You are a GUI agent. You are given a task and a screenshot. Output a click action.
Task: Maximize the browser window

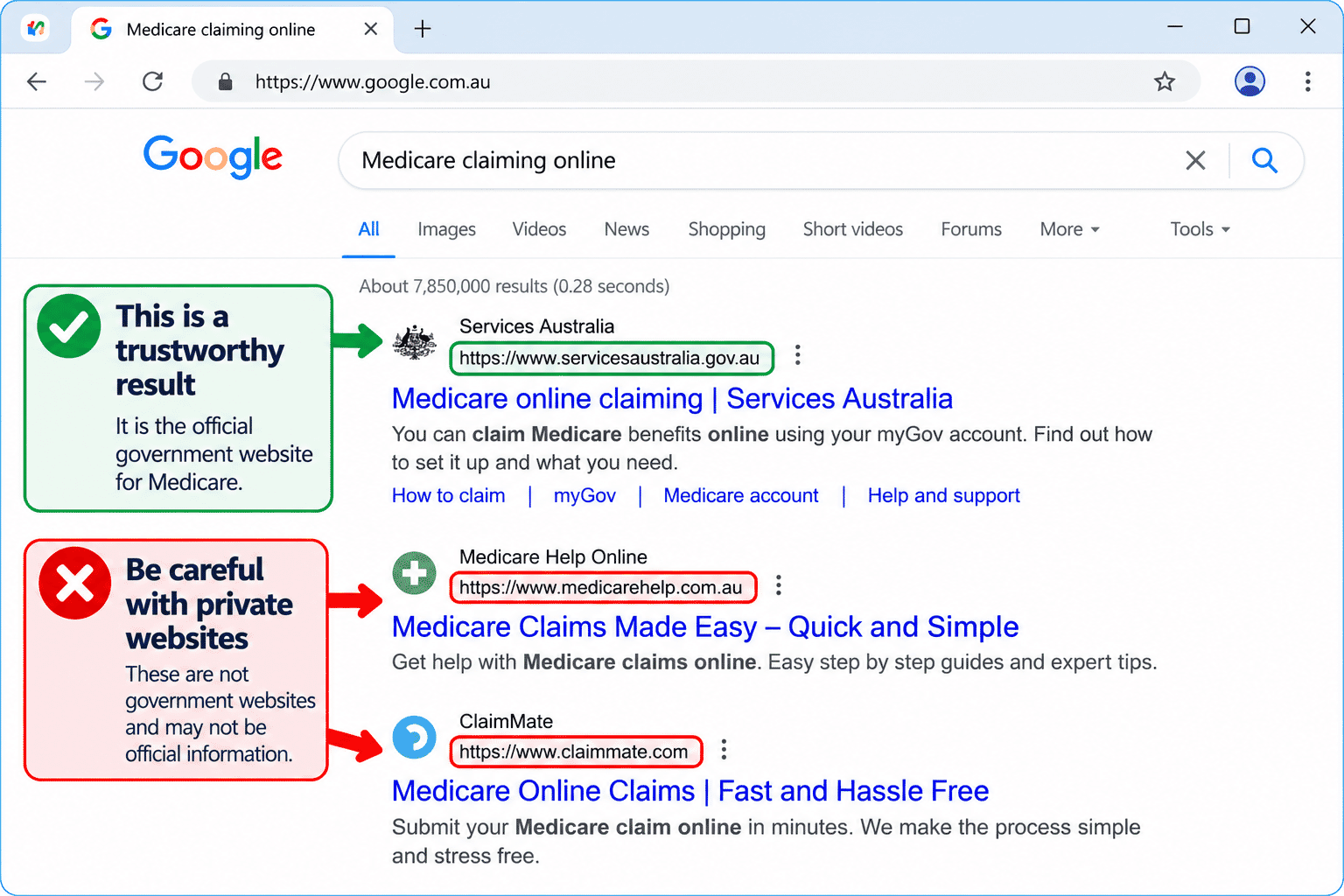tap(1242, 26)
